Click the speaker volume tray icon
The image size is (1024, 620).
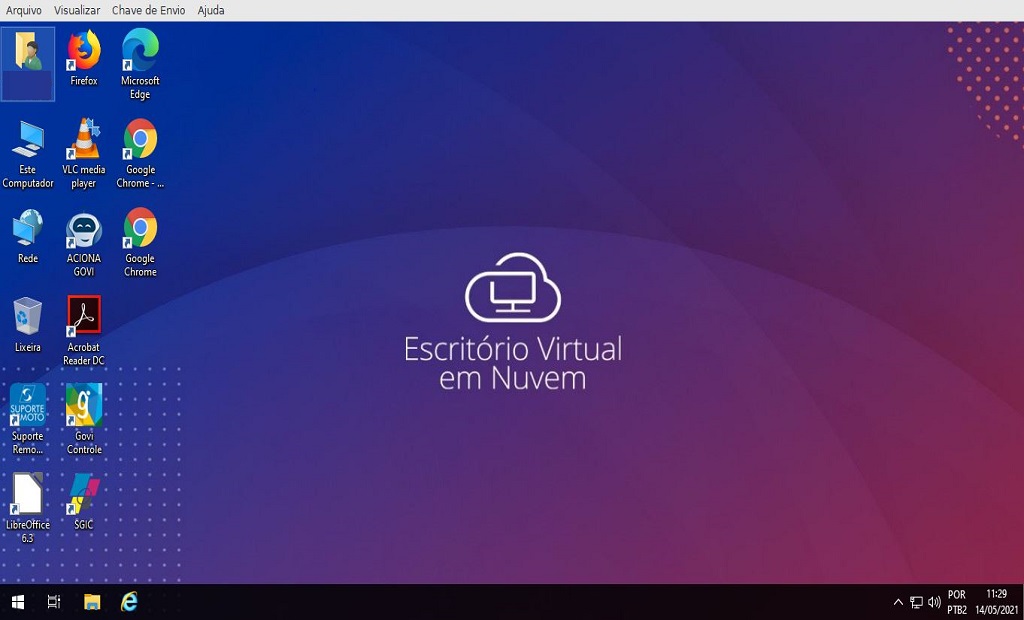click(x=934, y=602)
